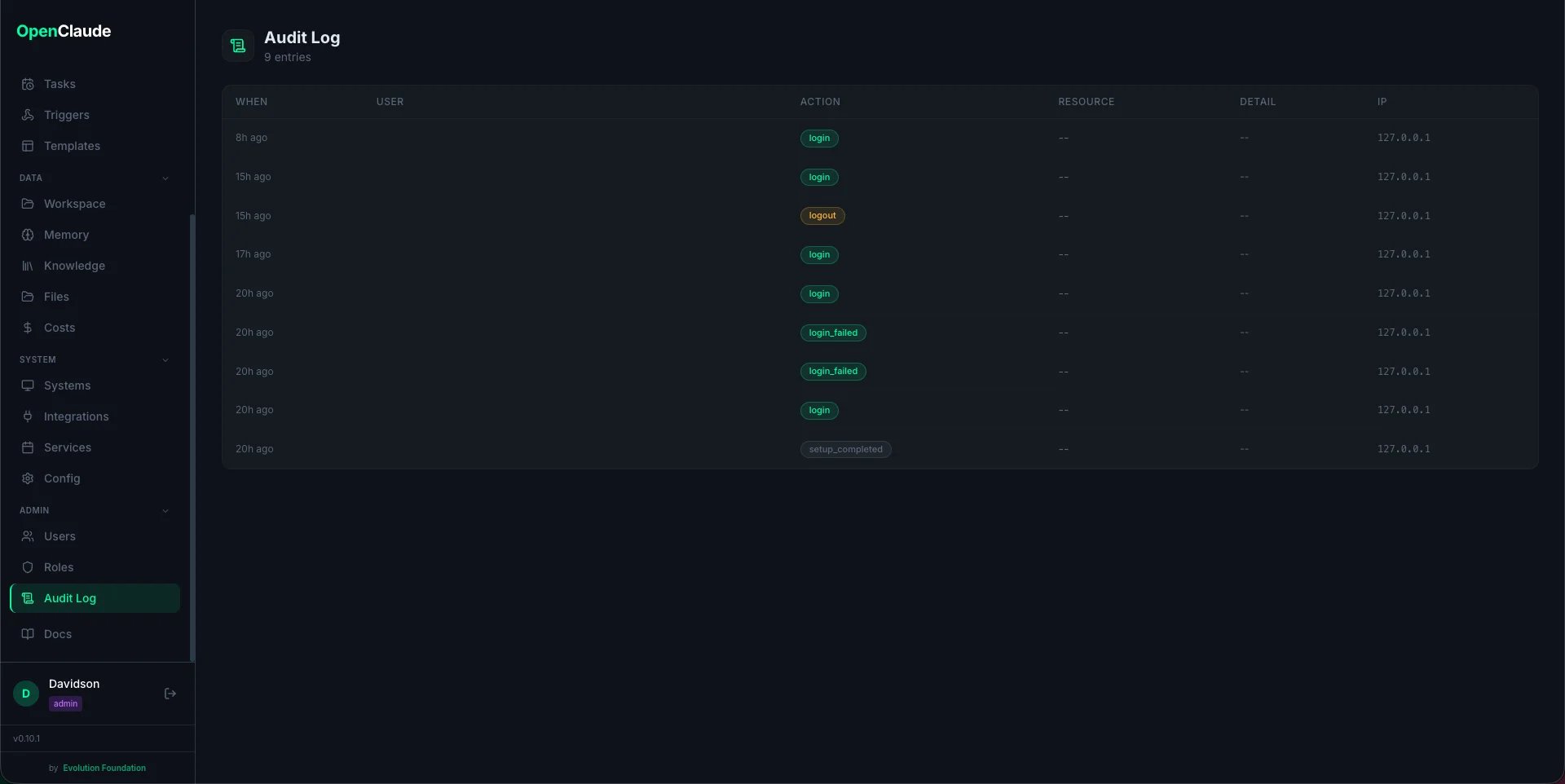
Task: Open the Files page label
Action: click(56, 297)
